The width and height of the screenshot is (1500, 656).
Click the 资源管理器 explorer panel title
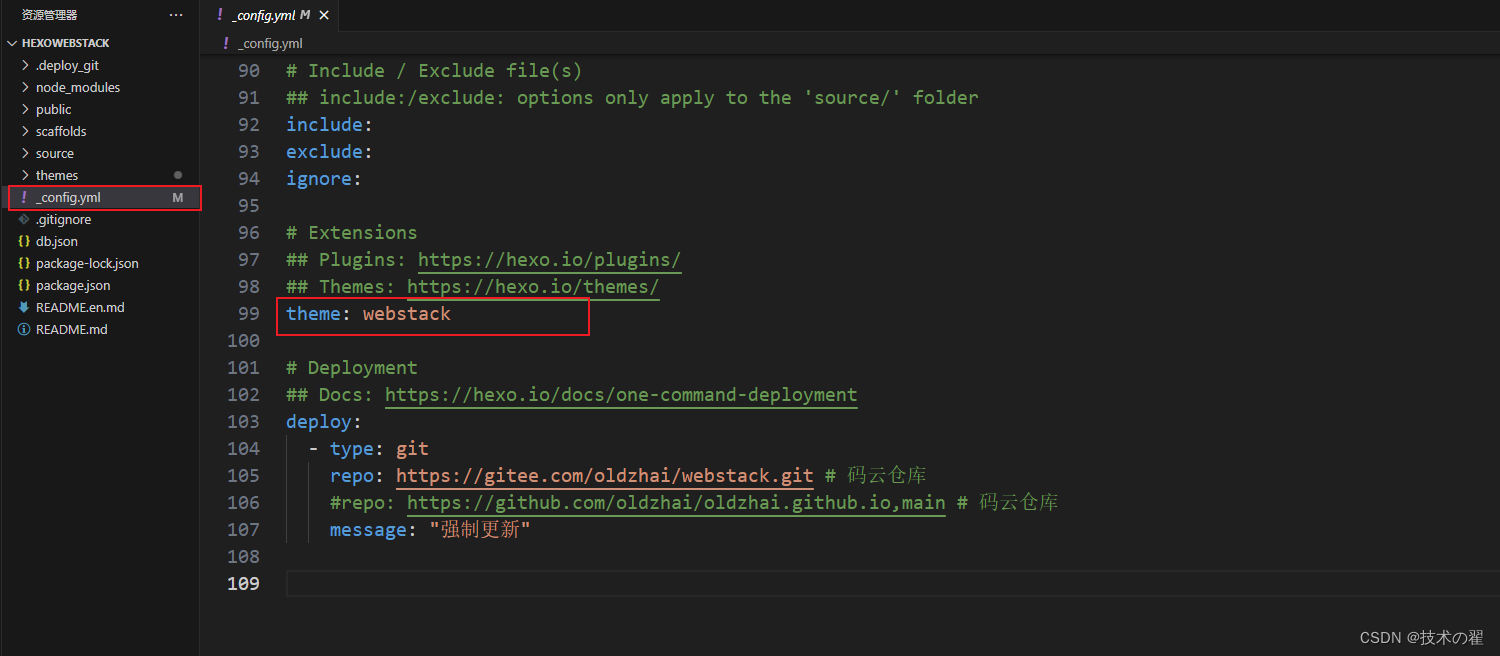50,15
